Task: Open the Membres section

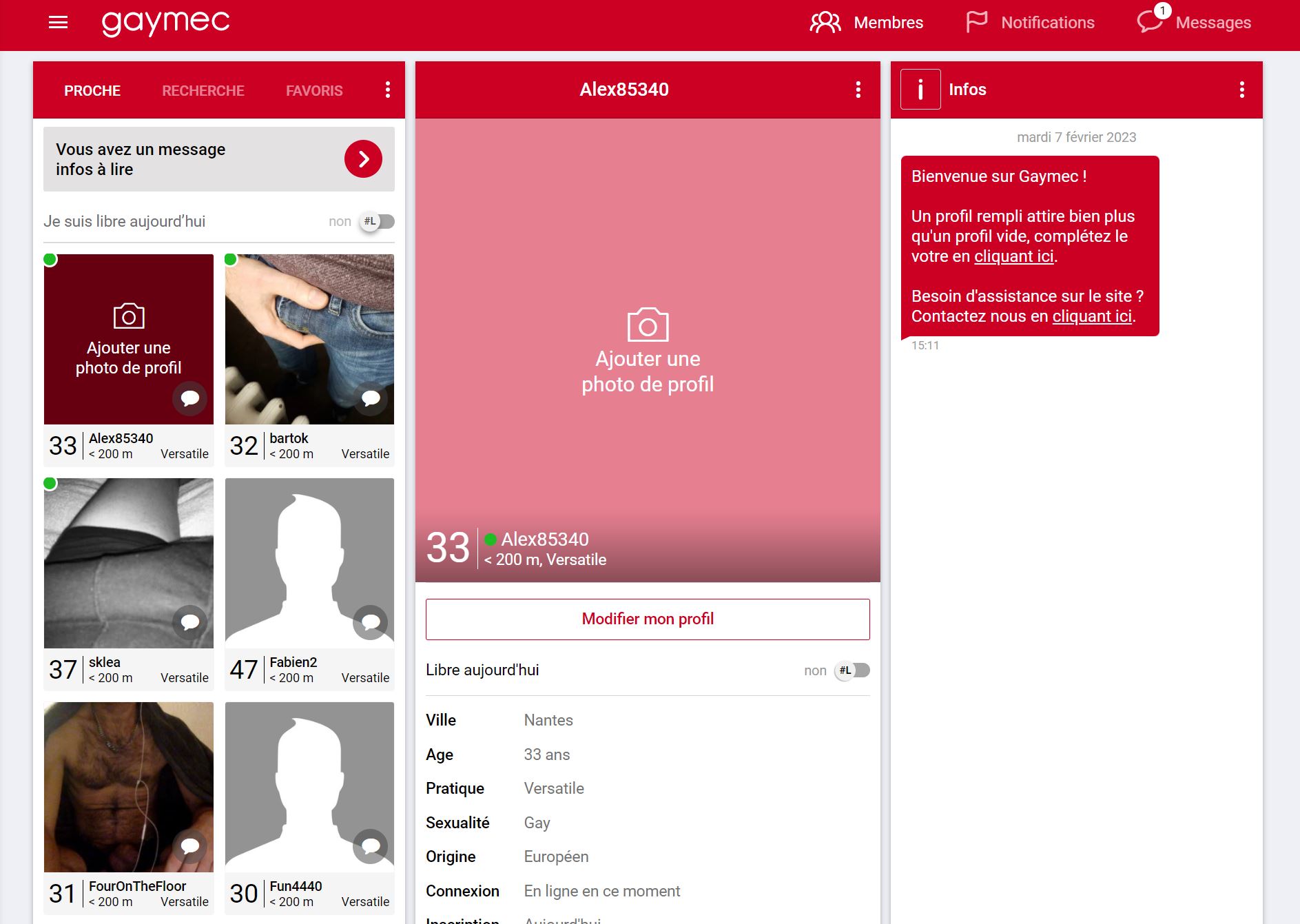Action: (x=867, y=23)
